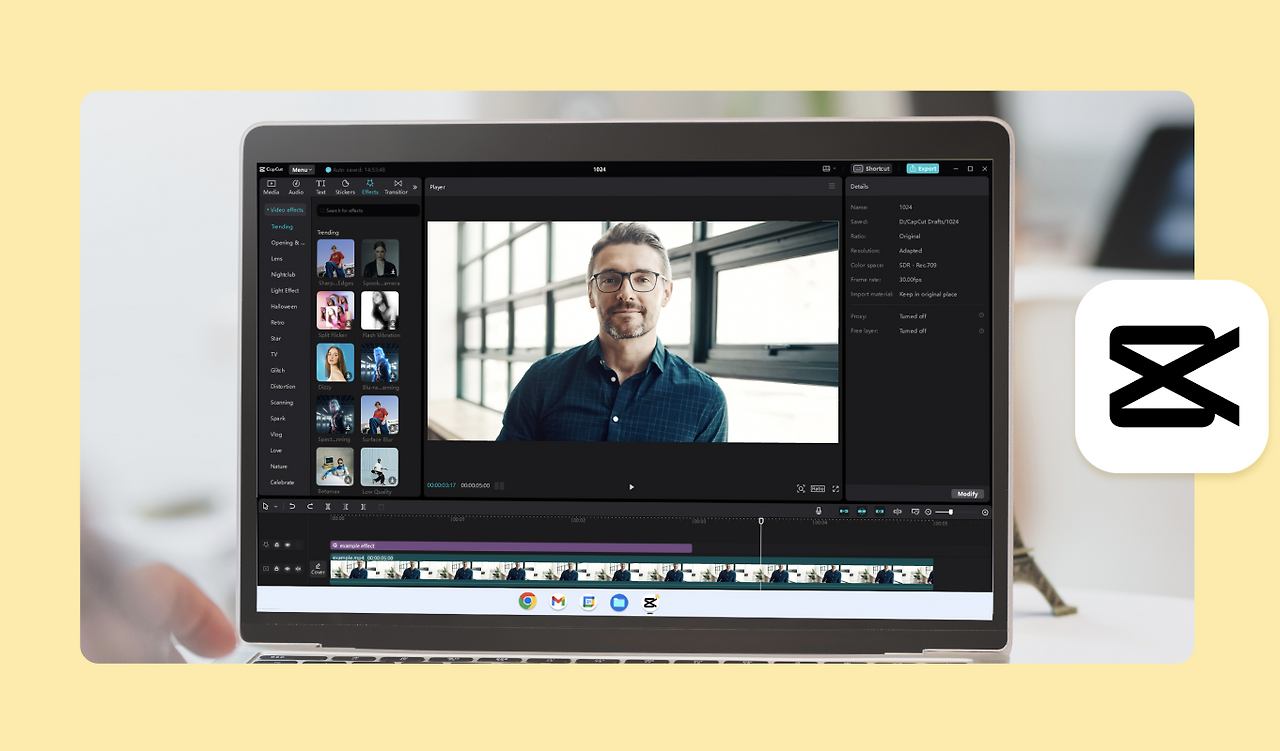Enter fullscreen preview mode
Viewport: 1280px width, 751px height.
[835, 488]
